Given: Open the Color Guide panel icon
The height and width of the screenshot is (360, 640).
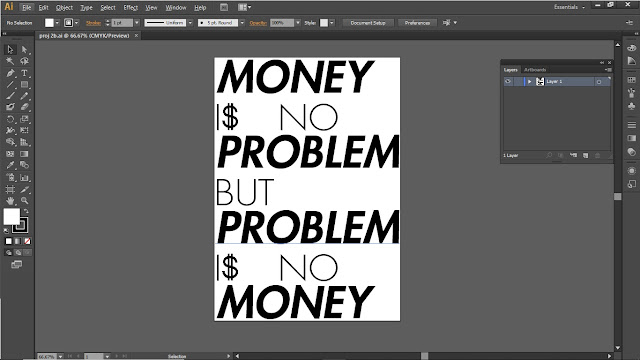Looking at the screenshot, I should (x=631, y=61).
